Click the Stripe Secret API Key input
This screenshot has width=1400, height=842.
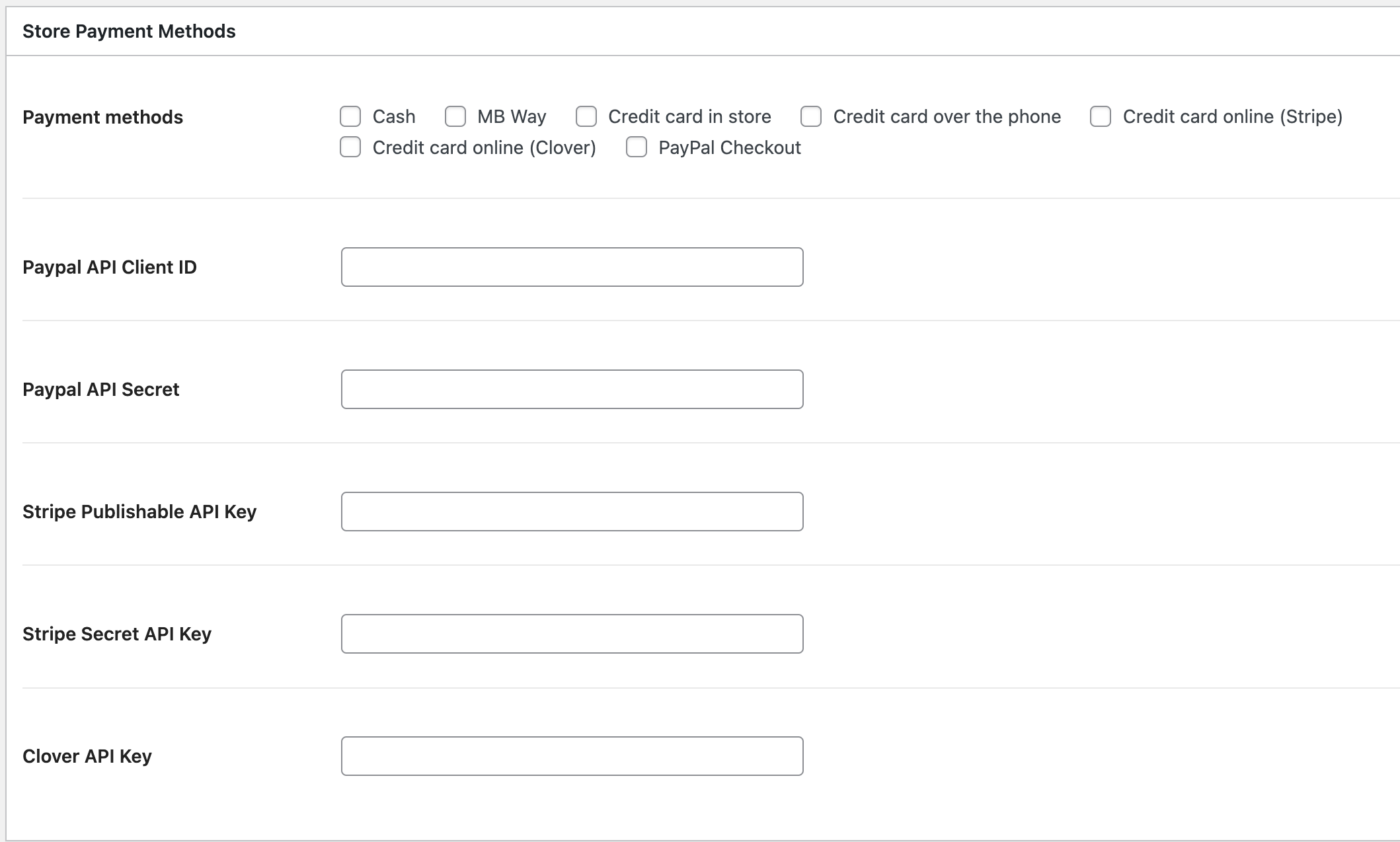(572, 634)
